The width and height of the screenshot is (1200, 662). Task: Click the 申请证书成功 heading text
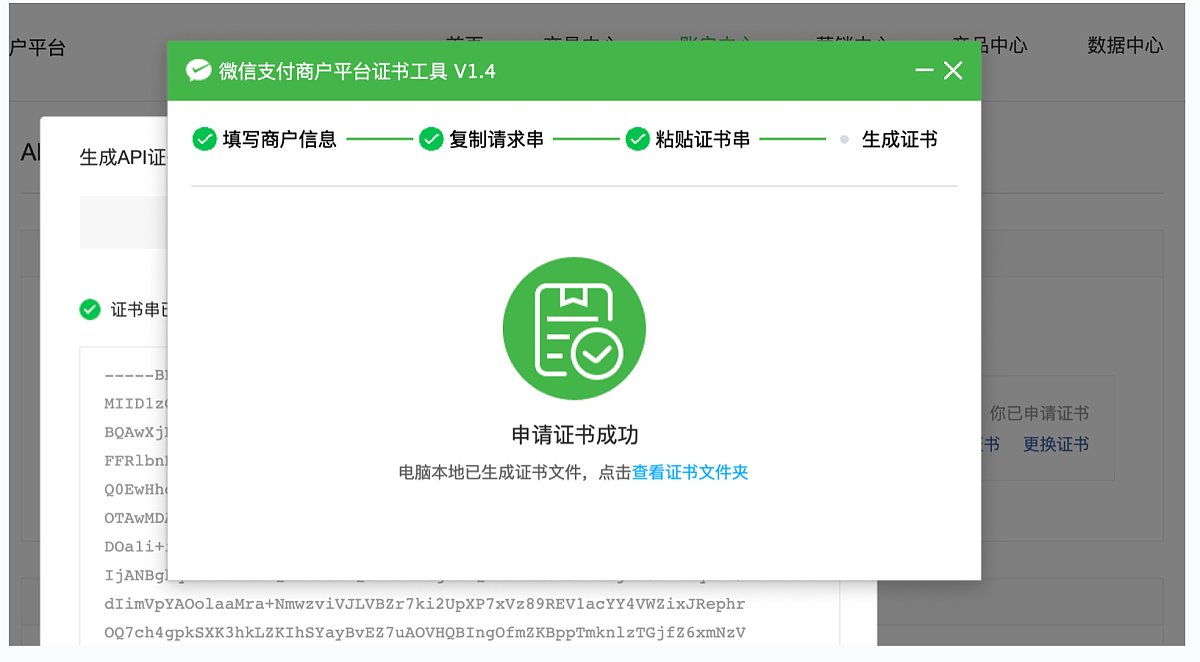pos(575,435)
